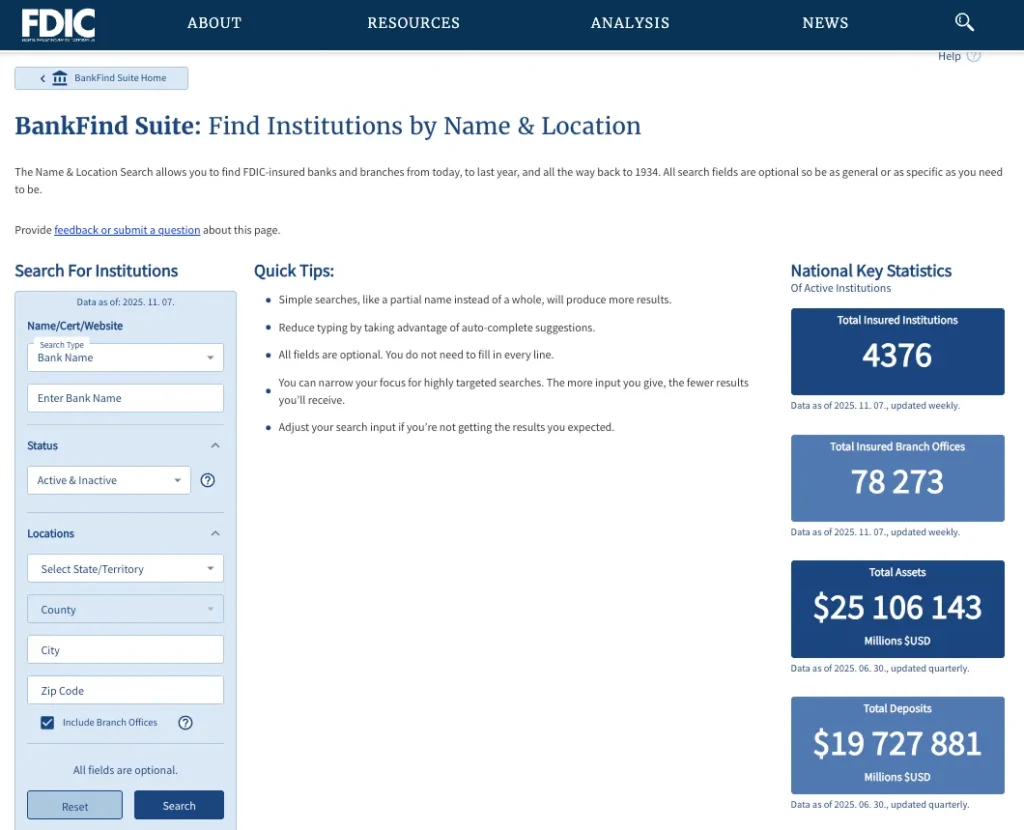Open the Active & Inactive status dropdown
The height and width of the screenshot is (830, 1024).
click(108, 480)
